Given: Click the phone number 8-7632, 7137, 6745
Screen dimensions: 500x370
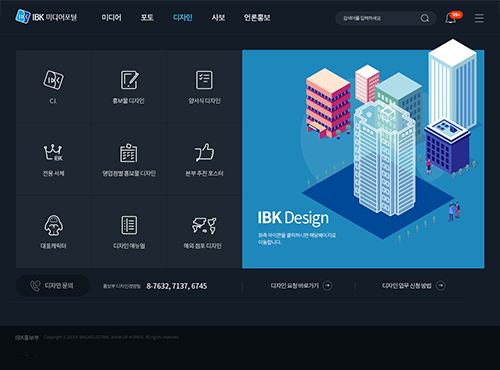Looking at the screenshot, I should coord(177,286).
